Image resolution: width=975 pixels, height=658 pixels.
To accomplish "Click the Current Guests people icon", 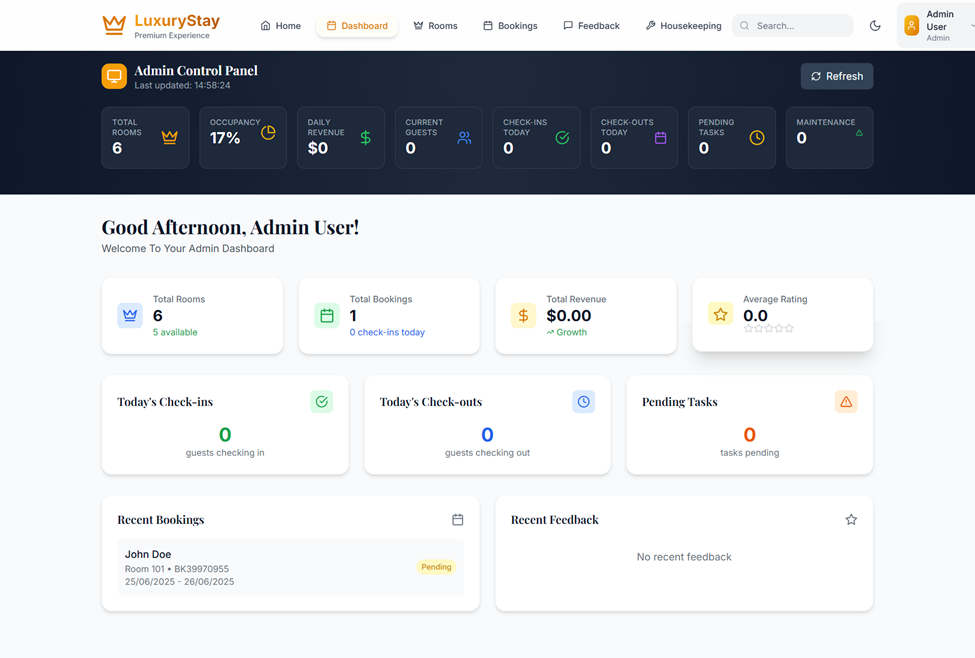I will (x=464, y=138).
